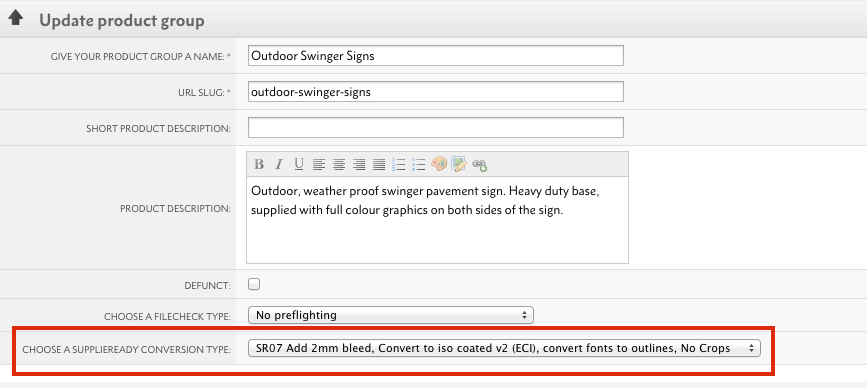Align description text left
The height and width of the screenshot is (388, 867).
318,164
